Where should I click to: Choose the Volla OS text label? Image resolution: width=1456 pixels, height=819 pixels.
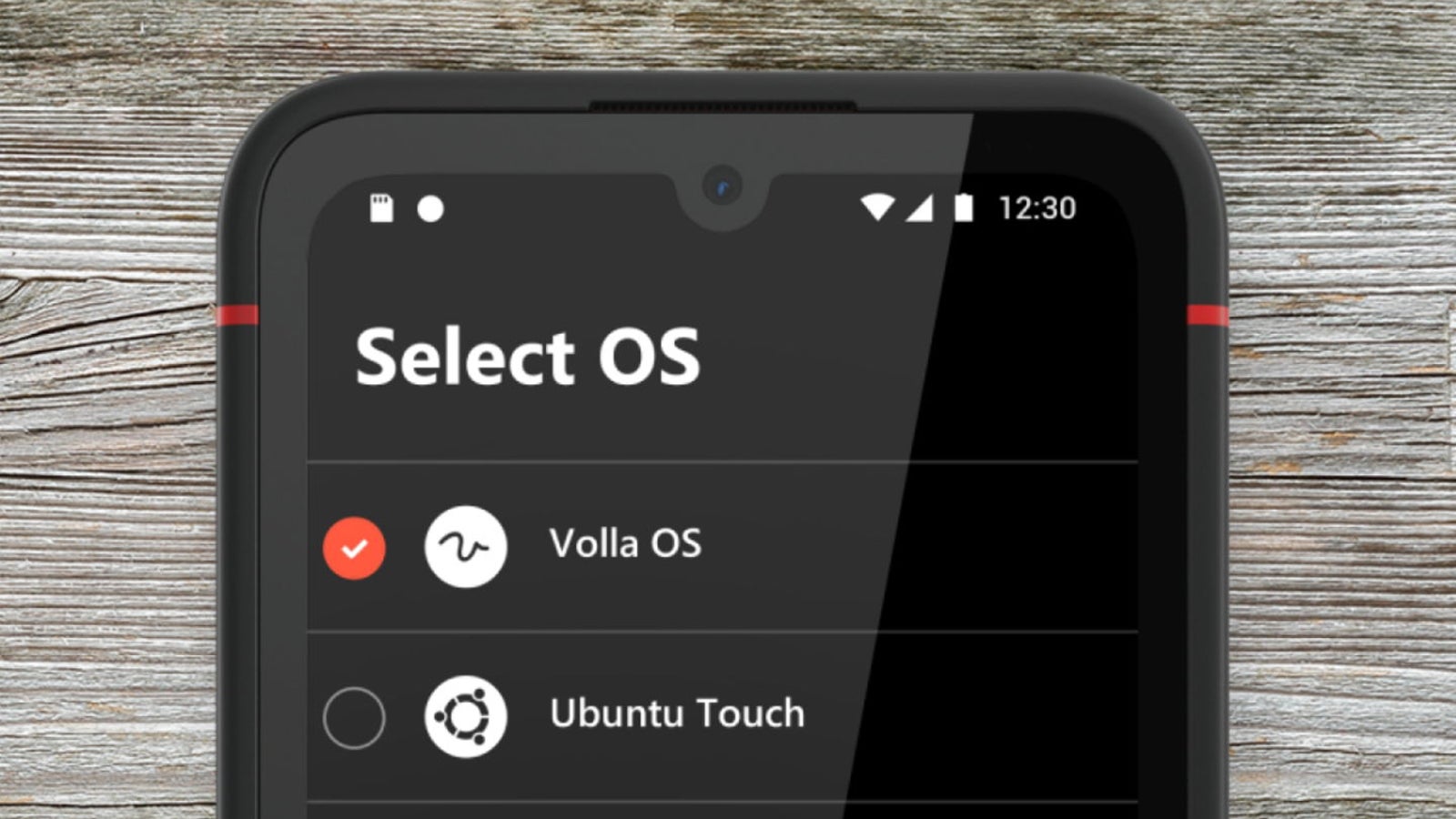point(625,544)
